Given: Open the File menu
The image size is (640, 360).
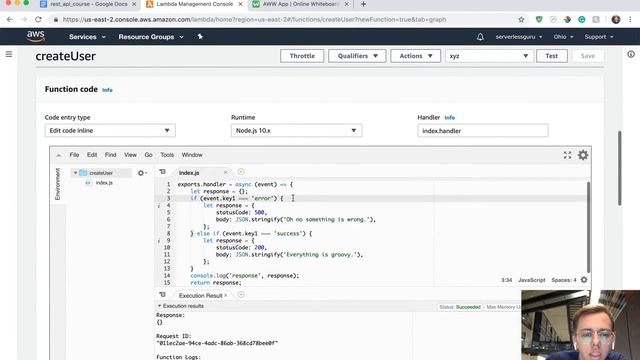Looking at the screenshot, I should [x=74, y=155].
